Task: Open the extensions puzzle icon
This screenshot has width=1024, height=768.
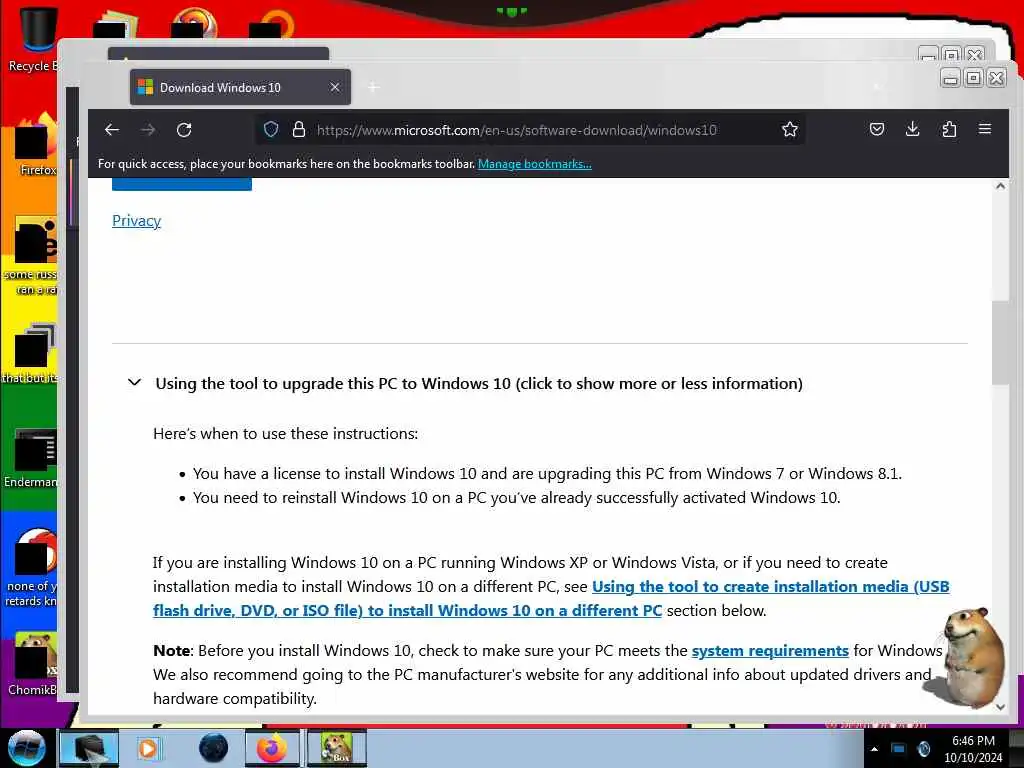Action: coord(949,129)
